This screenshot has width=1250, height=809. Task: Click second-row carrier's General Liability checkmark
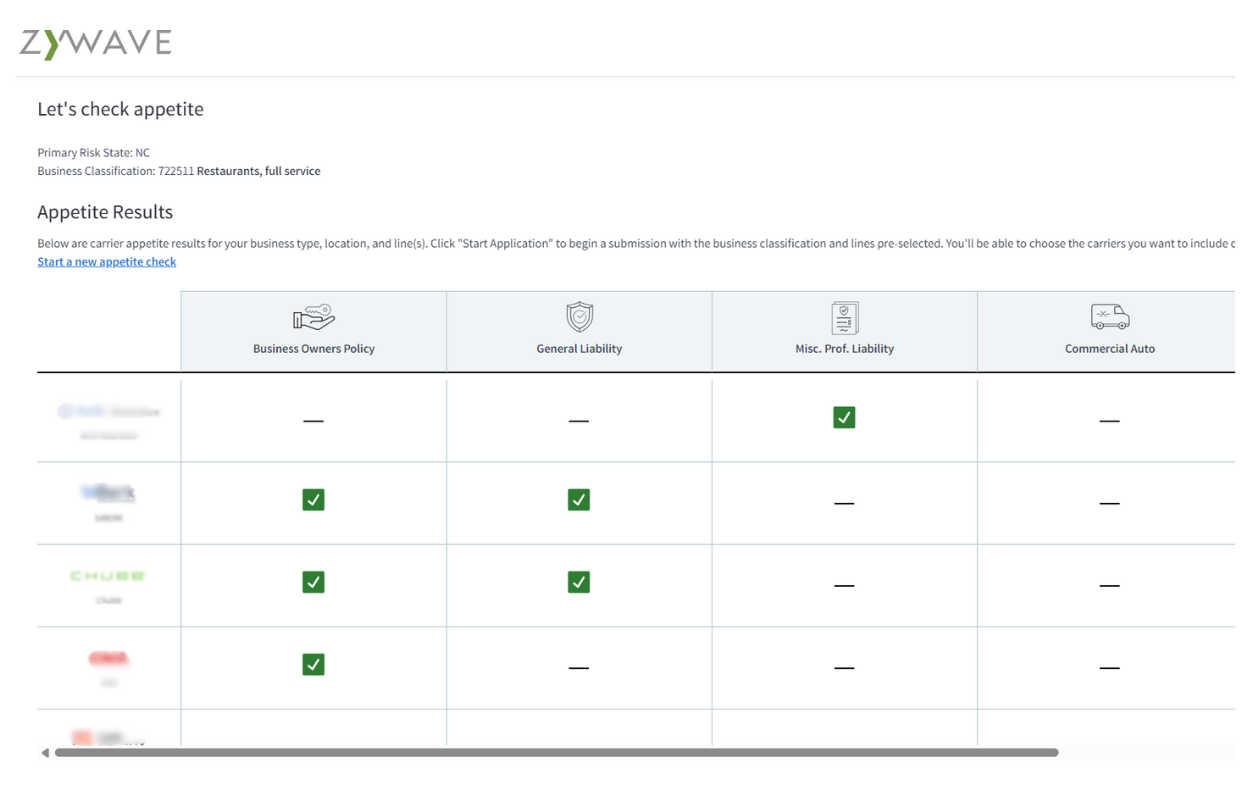(x=578, y=500)
